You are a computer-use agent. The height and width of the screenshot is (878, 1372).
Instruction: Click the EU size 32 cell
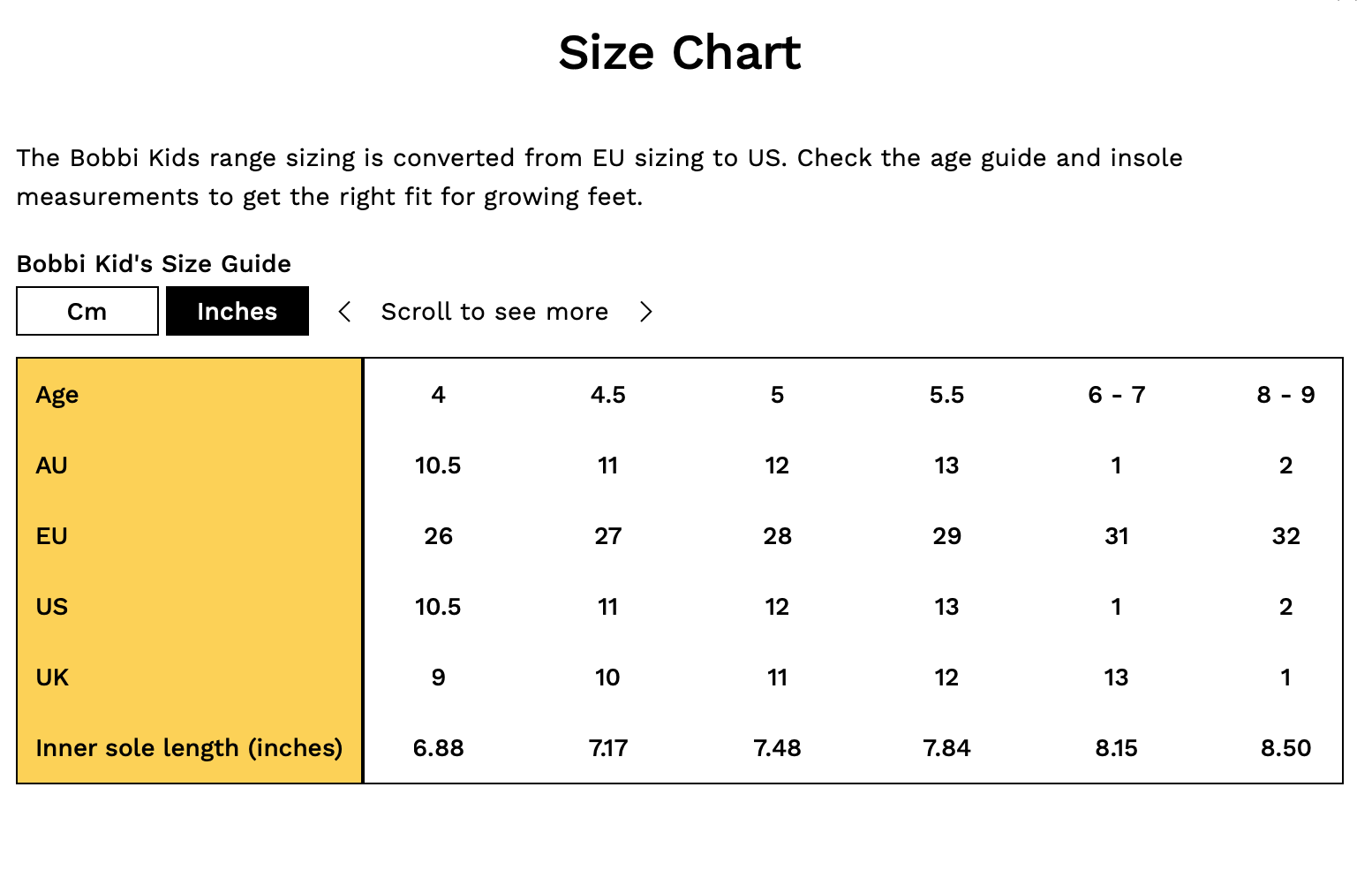click(x=1286, y=536)
